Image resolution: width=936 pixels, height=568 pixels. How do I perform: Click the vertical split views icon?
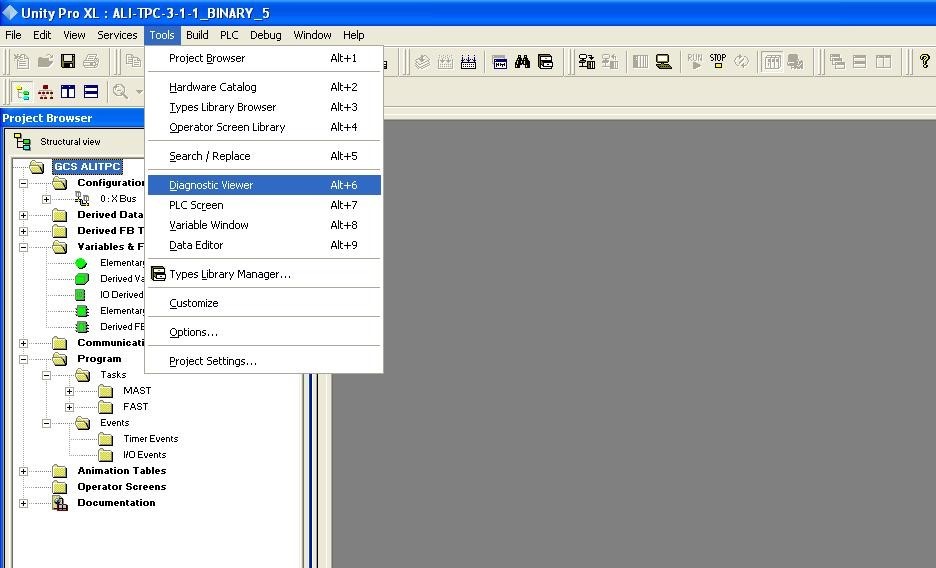pyautogui.click(x=68, y=92)
